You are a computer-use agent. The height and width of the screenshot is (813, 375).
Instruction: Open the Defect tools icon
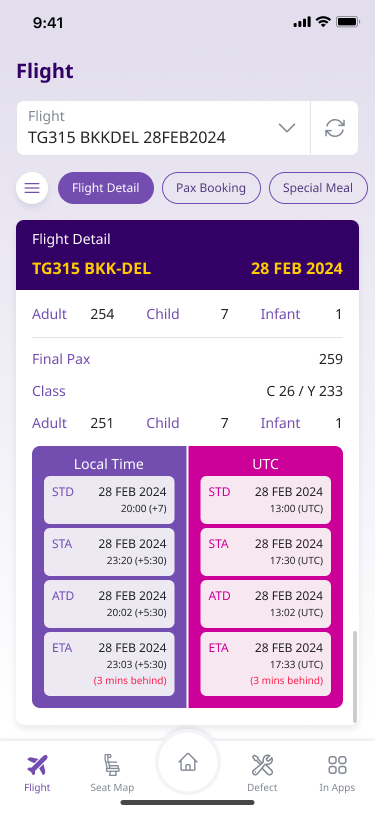point(262,765)
